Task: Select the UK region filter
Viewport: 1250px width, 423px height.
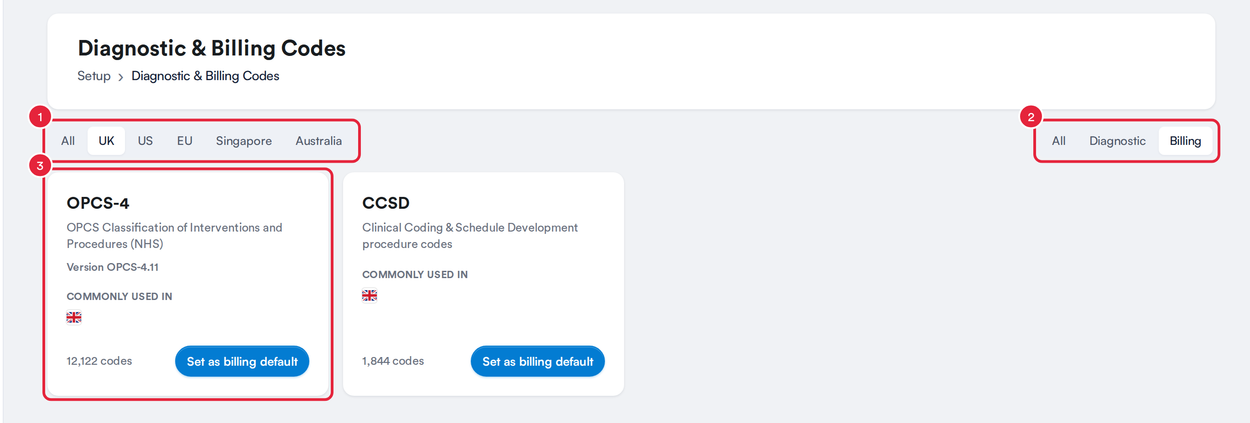Action: point(106,141)
